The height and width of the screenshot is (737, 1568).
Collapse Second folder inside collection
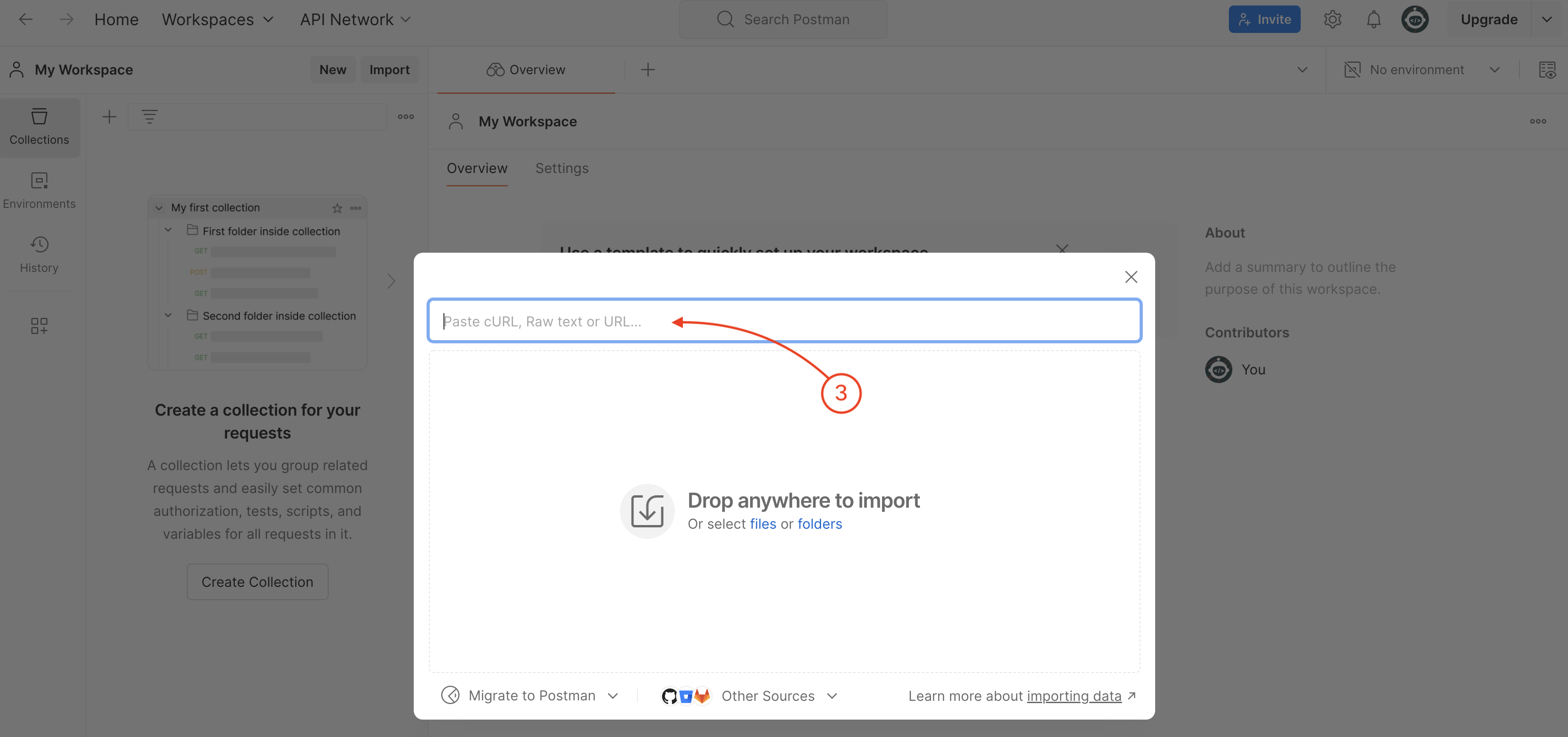coord(168,314)
